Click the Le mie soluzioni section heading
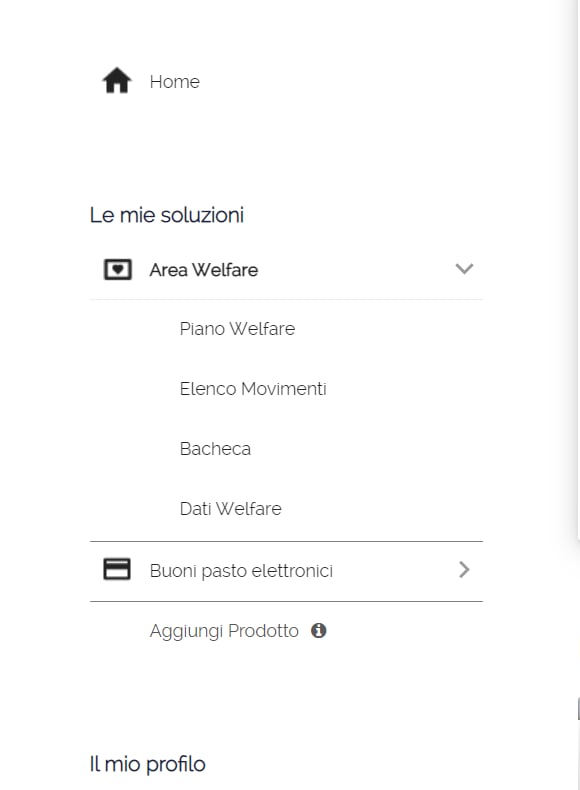 click(167, 215)
